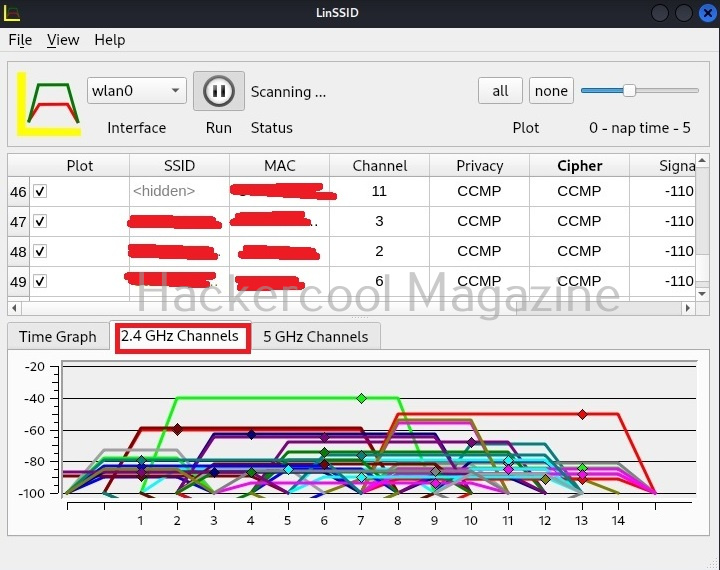Select row number 46 header
720x570 pixels.
[x=18, y=192]
